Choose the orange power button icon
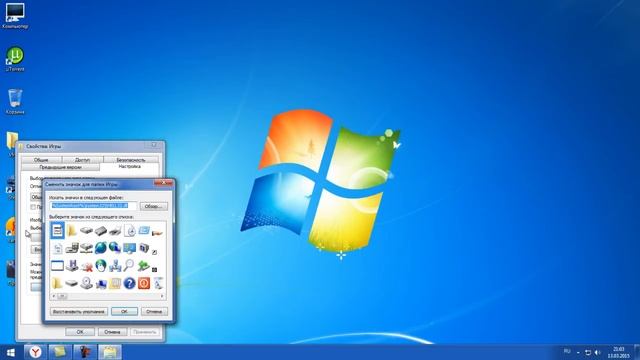This screenshot has height=360, width=640. click(x=144, y=283)
